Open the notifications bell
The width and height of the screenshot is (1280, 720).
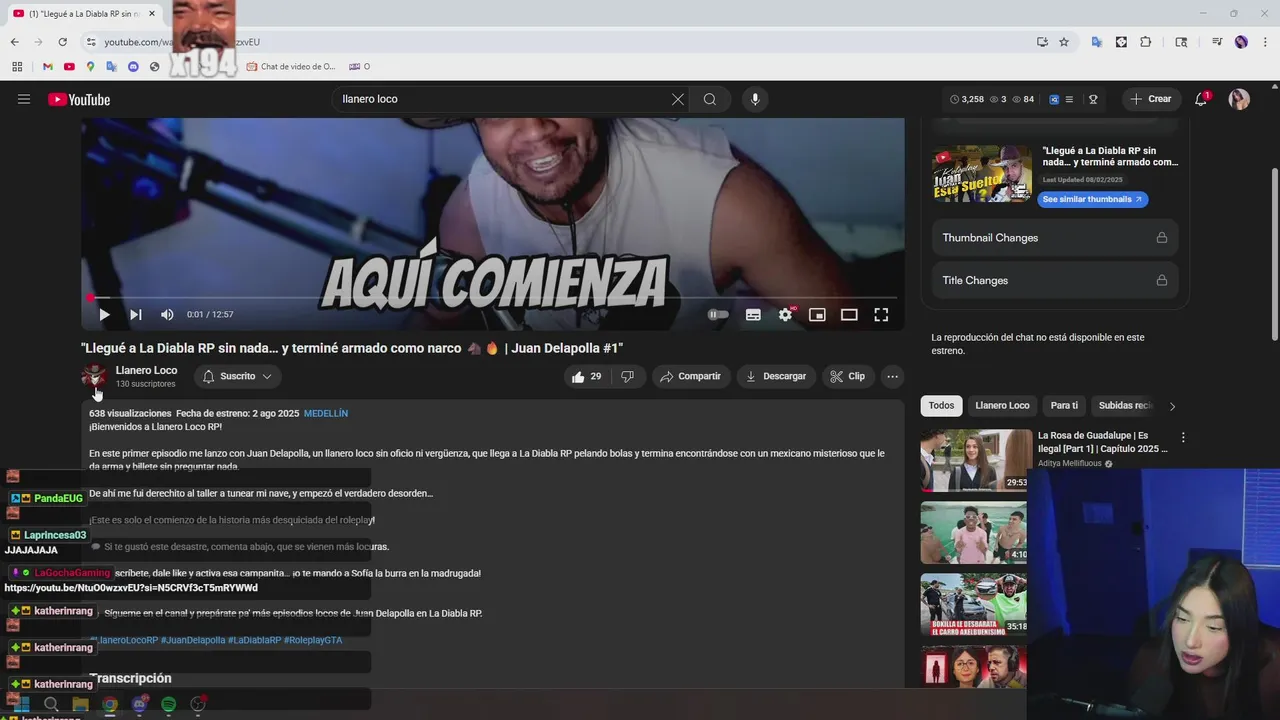click(1201, 99)
